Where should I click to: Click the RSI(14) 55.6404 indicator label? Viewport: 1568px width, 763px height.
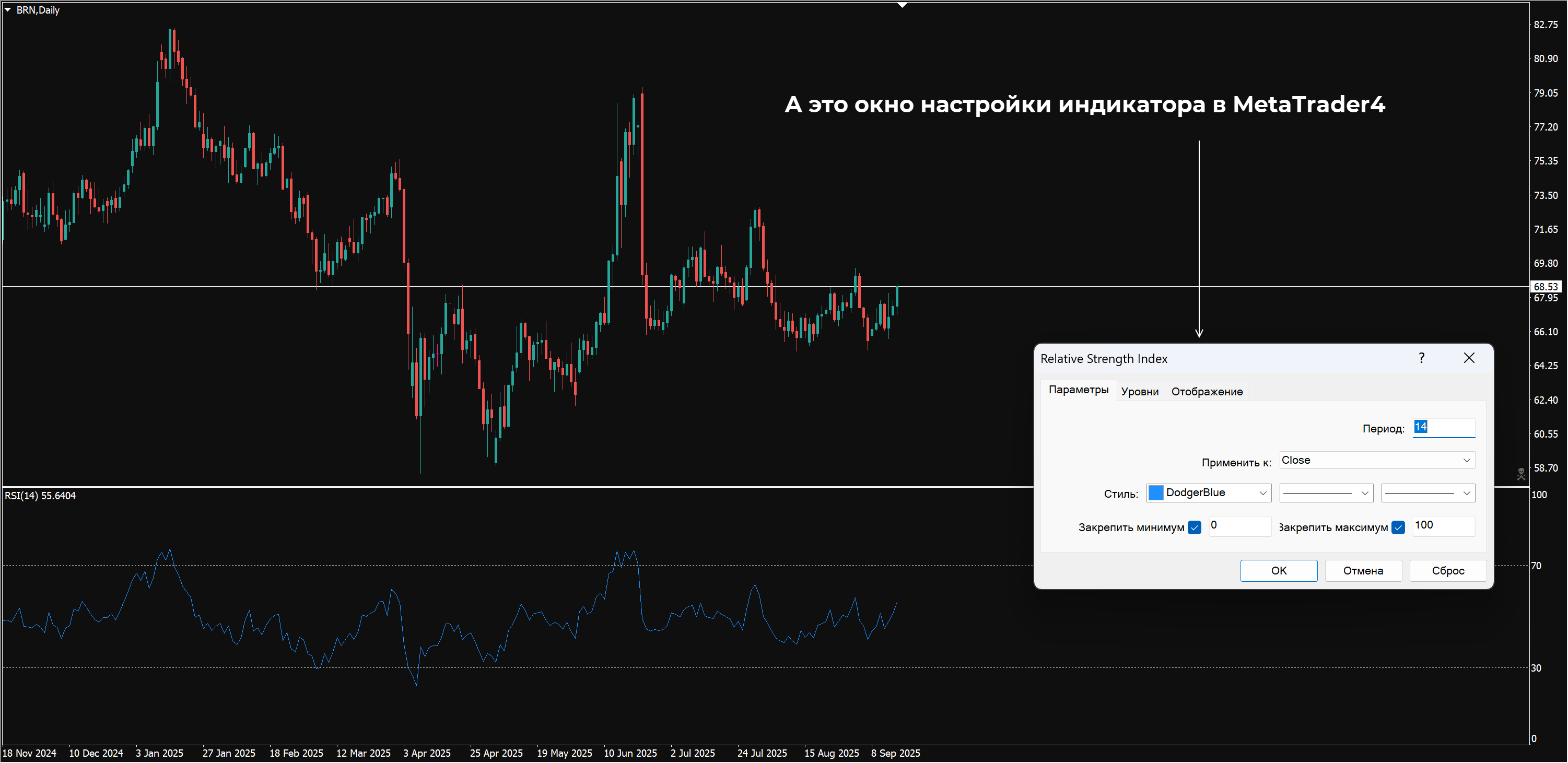point(40,496)
